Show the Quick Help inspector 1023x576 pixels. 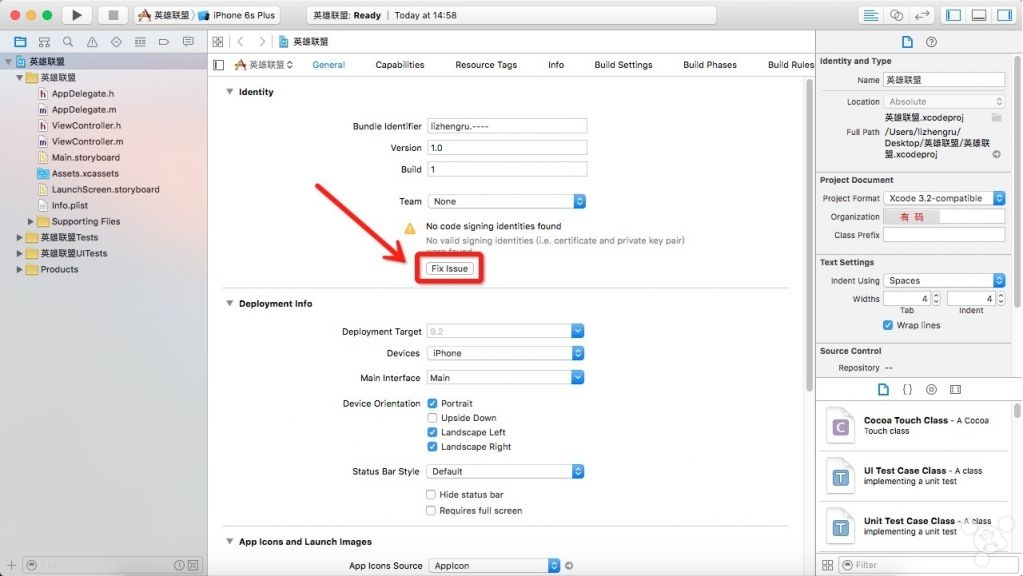pos(932,42)
